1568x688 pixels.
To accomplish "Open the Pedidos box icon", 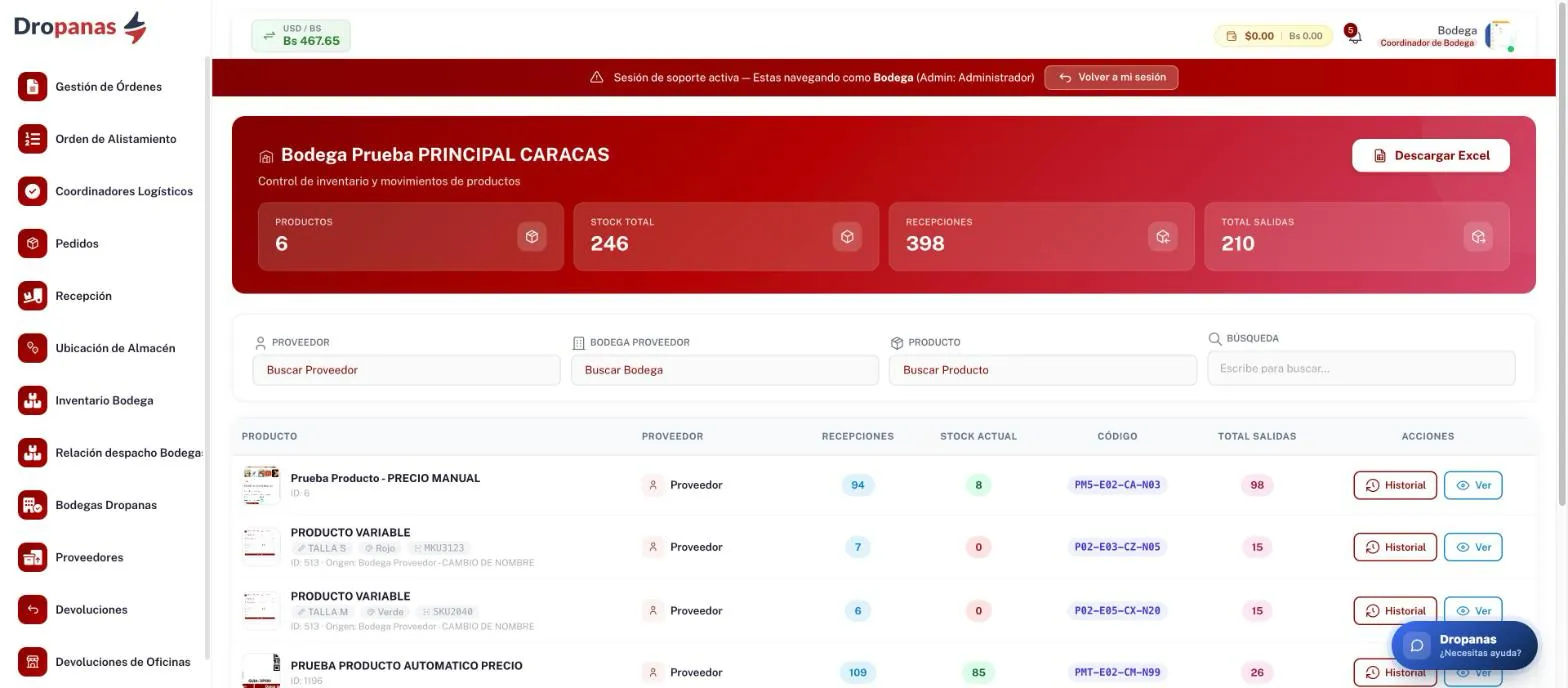I will [x=32, y=243].
